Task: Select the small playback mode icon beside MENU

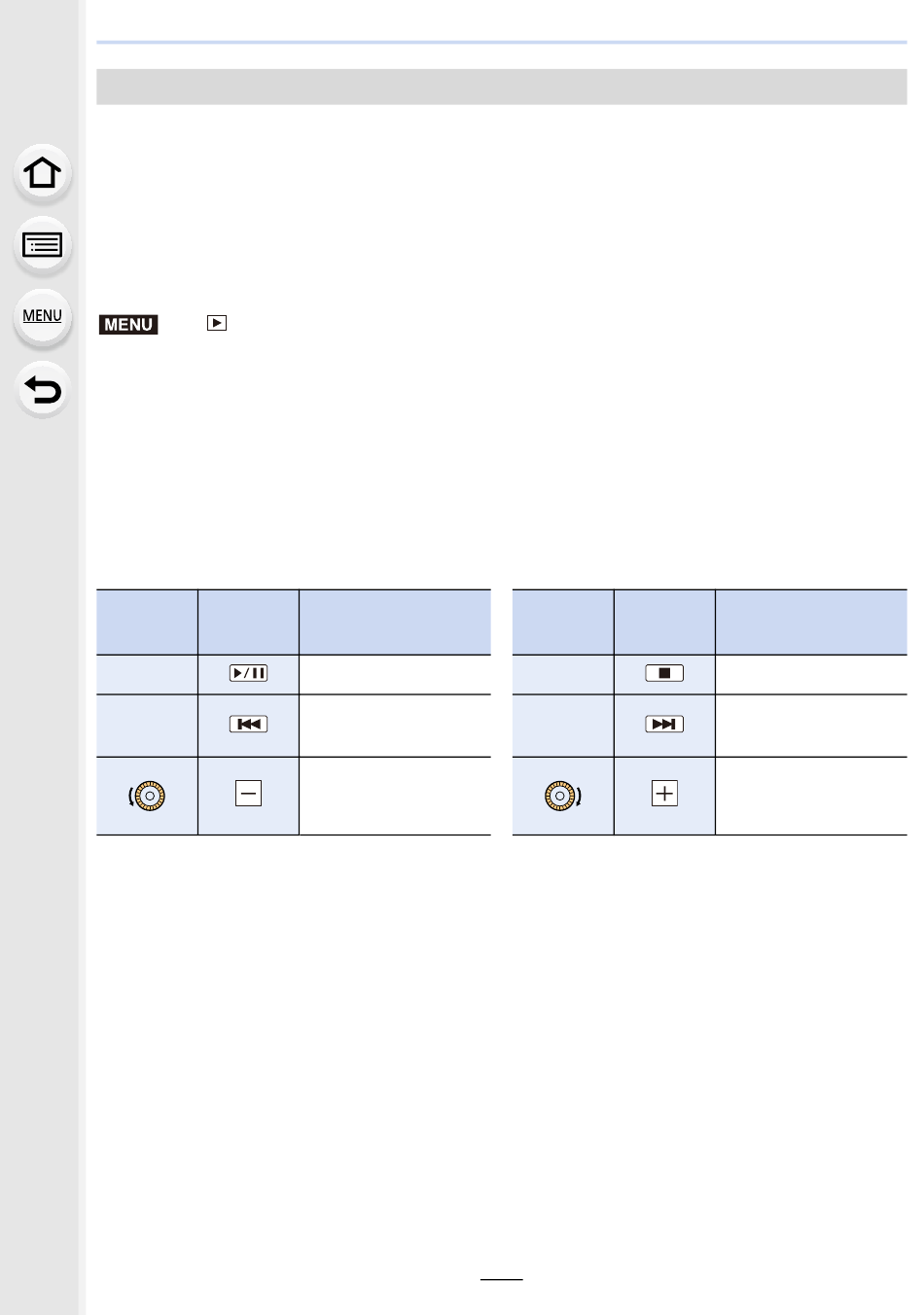Action: pyautogui.click(x=217, y=323)
